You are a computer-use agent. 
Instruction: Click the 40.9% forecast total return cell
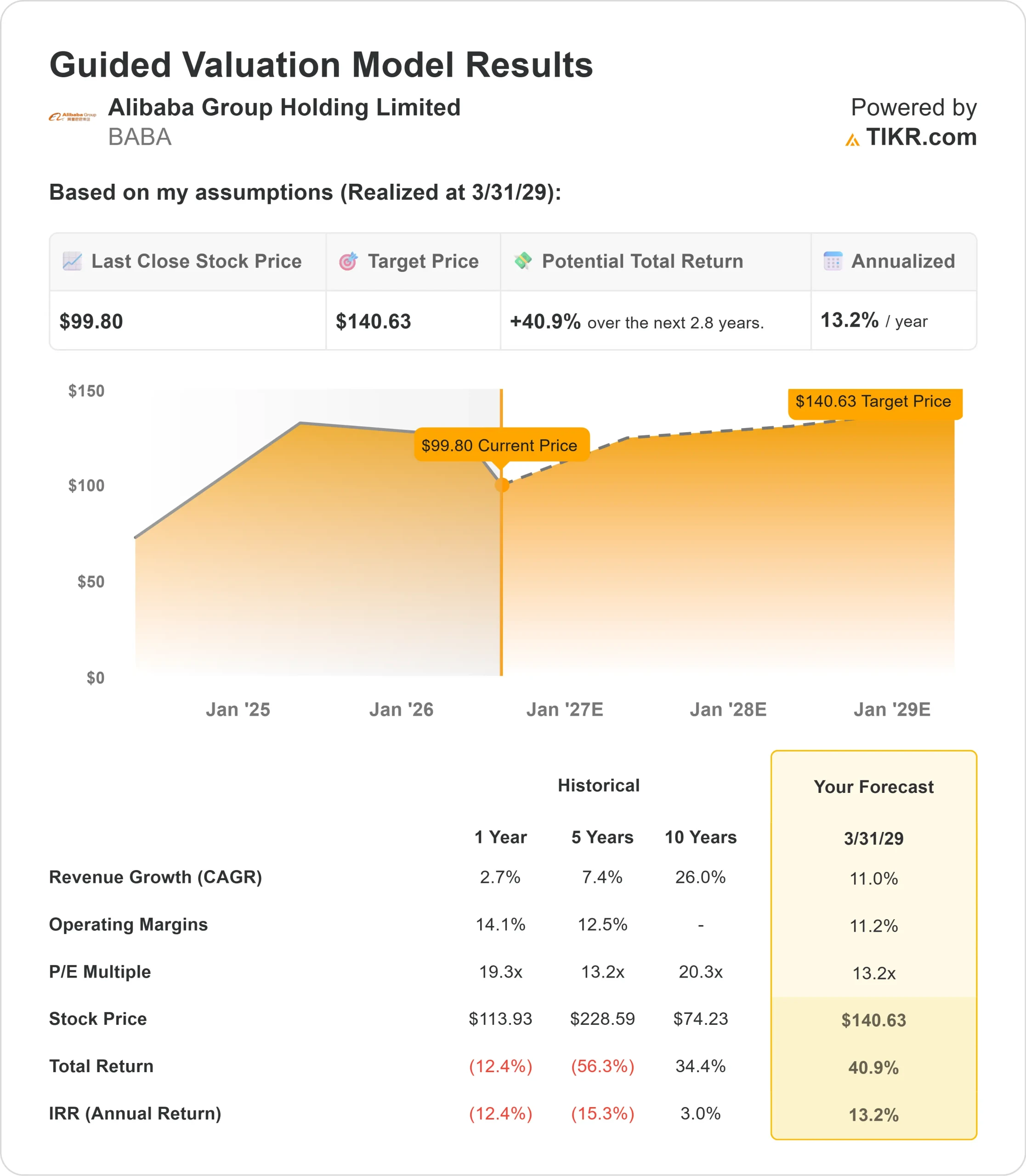pos(874,1068)
